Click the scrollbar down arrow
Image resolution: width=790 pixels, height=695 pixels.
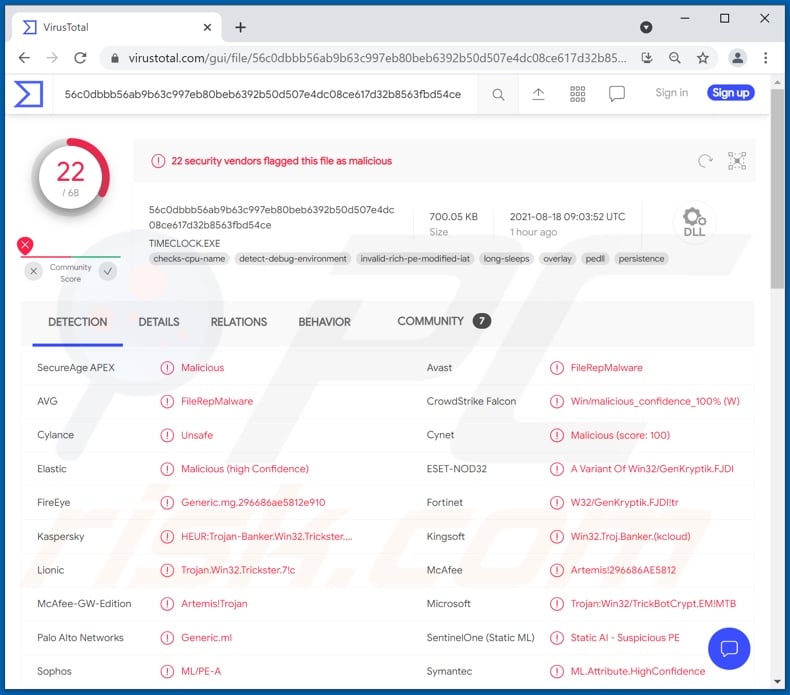click(x=777, y=682)
